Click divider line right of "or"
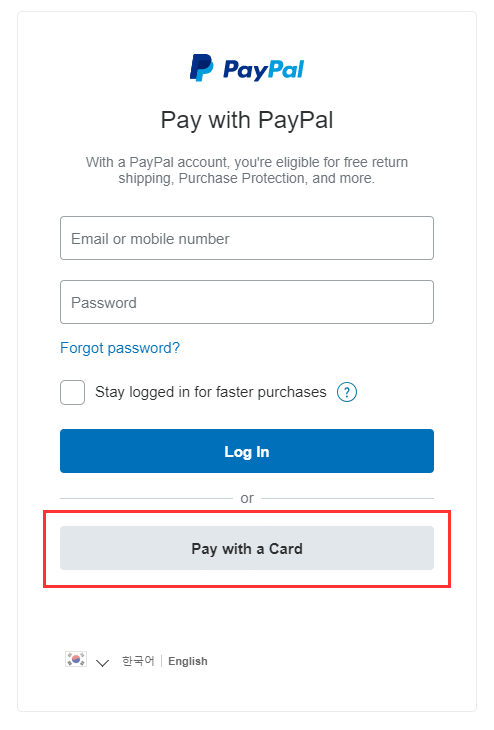Image resolution: width=494 pixels, height=730 pixels. (x=347, y=499)
